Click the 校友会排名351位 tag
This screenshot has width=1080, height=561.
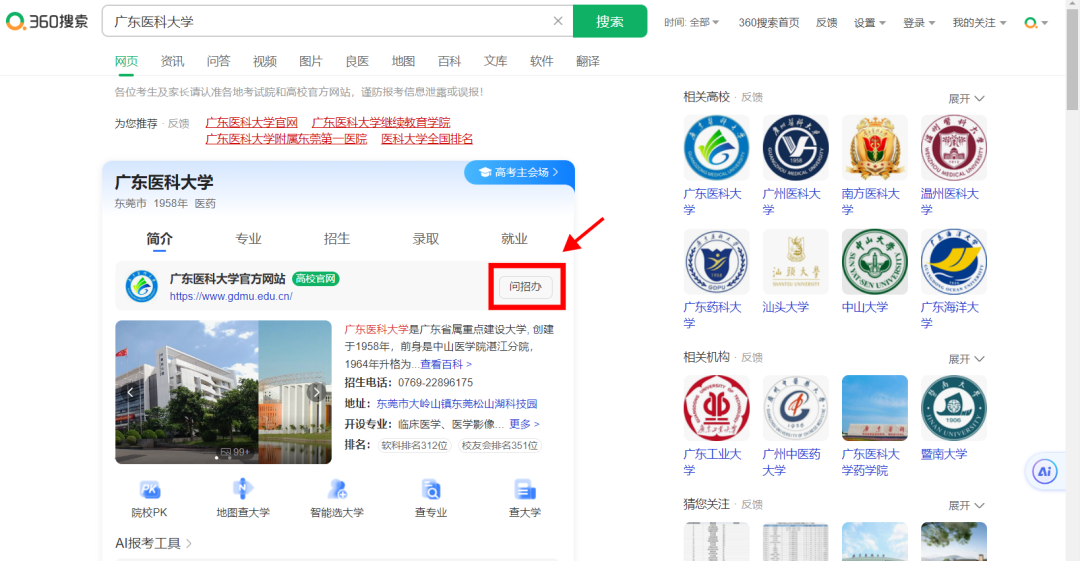point(499,445)
